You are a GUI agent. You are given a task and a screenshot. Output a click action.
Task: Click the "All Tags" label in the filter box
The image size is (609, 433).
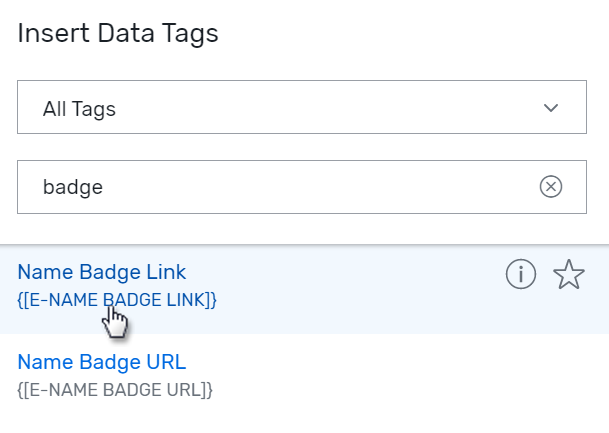[x=79, y=109]
